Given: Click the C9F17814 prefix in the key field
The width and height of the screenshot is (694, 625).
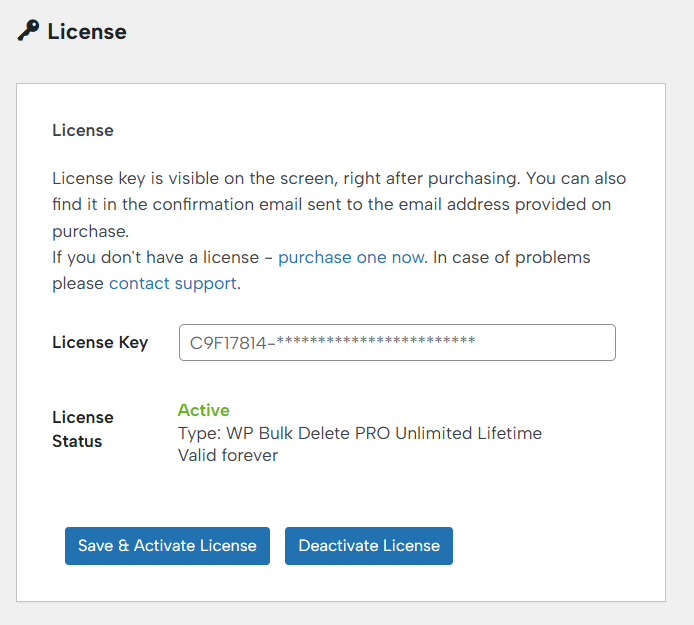Looking at the screenshot, I should pos(228,343).
